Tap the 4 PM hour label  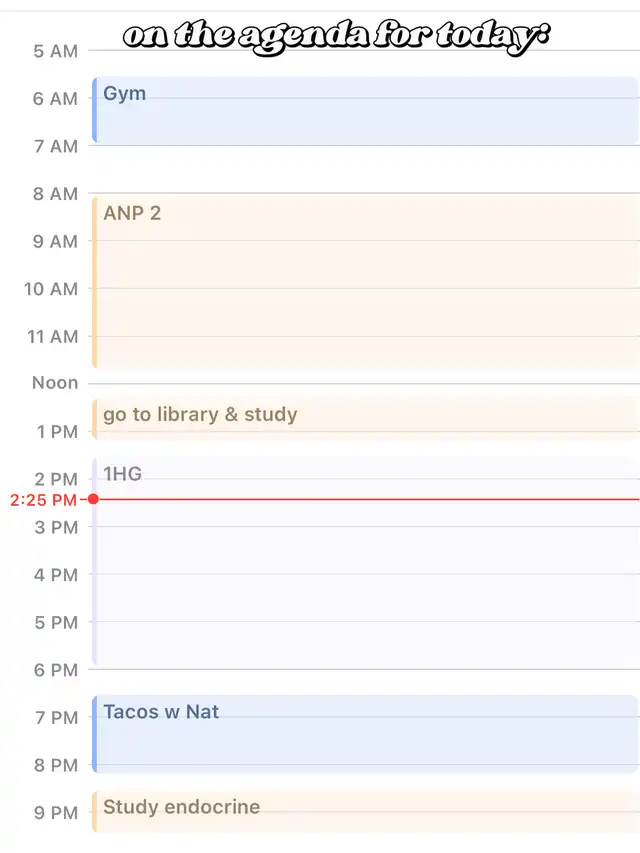click(55, 575)
